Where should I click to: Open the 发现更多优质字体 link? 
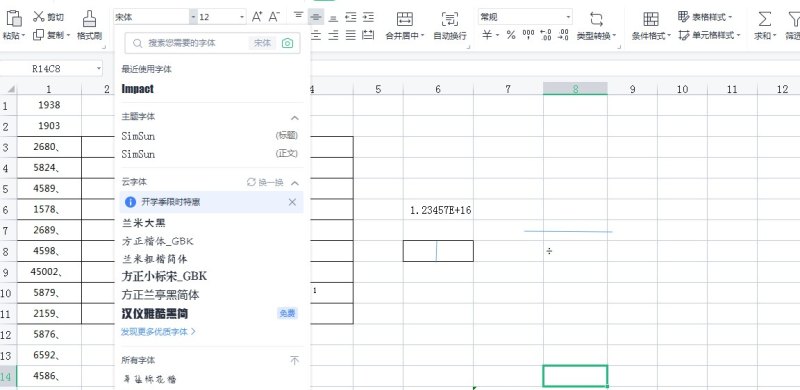(158, 332)
